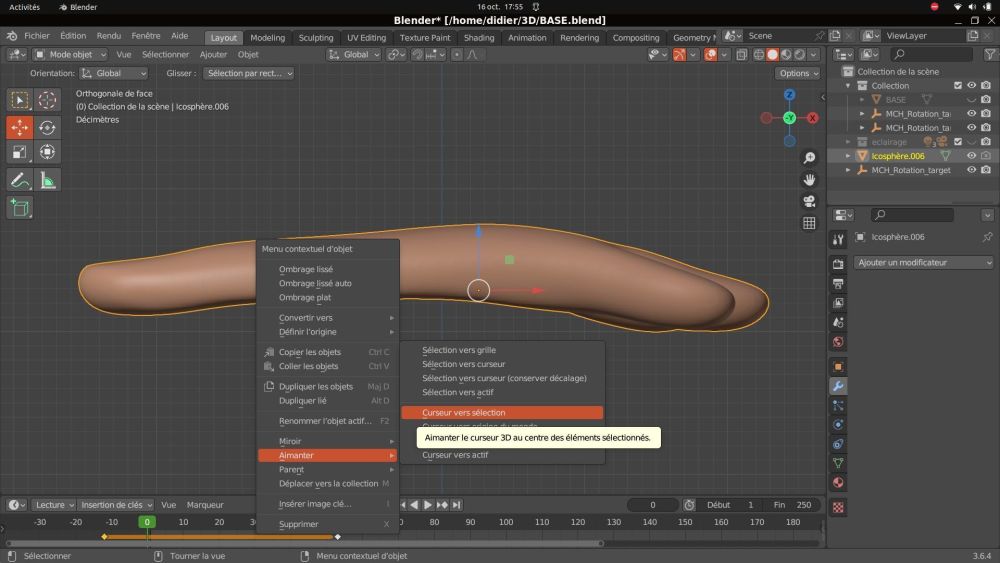
Task: Activate the Move tool
Action: 20,128
